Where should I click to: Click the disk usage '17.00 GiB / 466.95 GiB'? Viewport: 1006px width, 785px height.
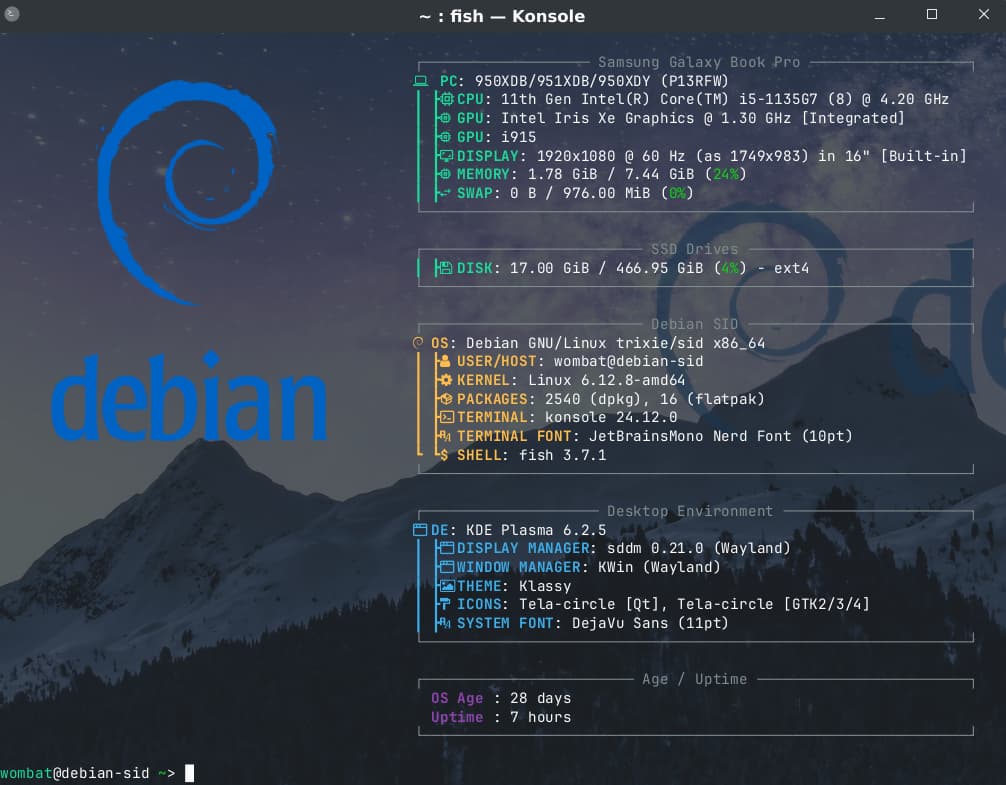[606, 268]
